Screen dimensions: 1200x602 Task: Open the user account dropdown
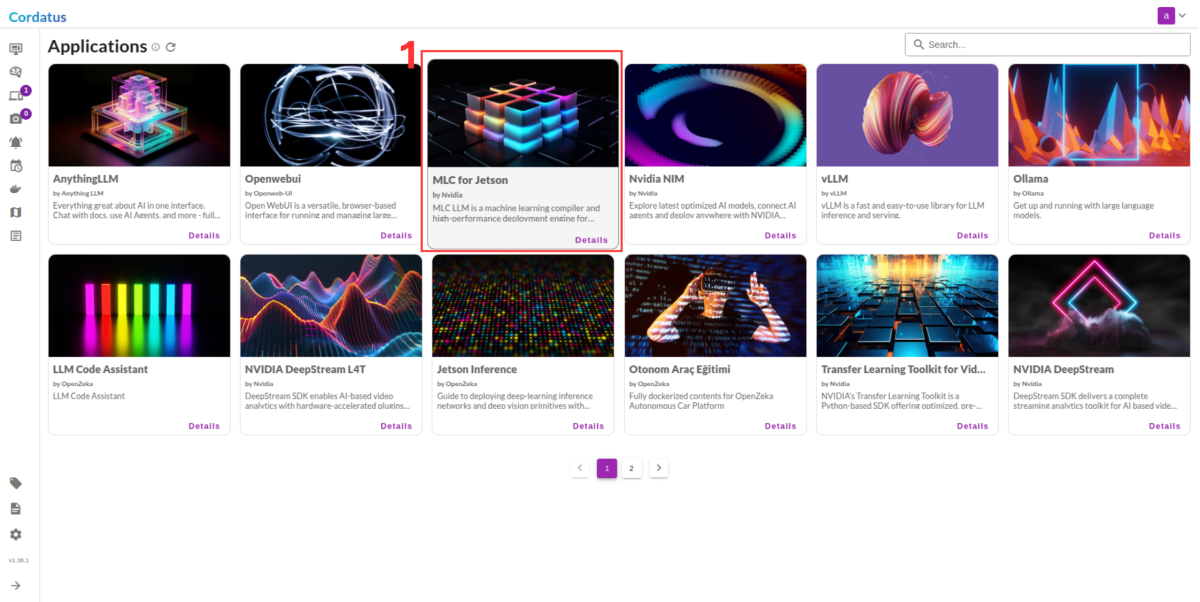(1170, 15)
